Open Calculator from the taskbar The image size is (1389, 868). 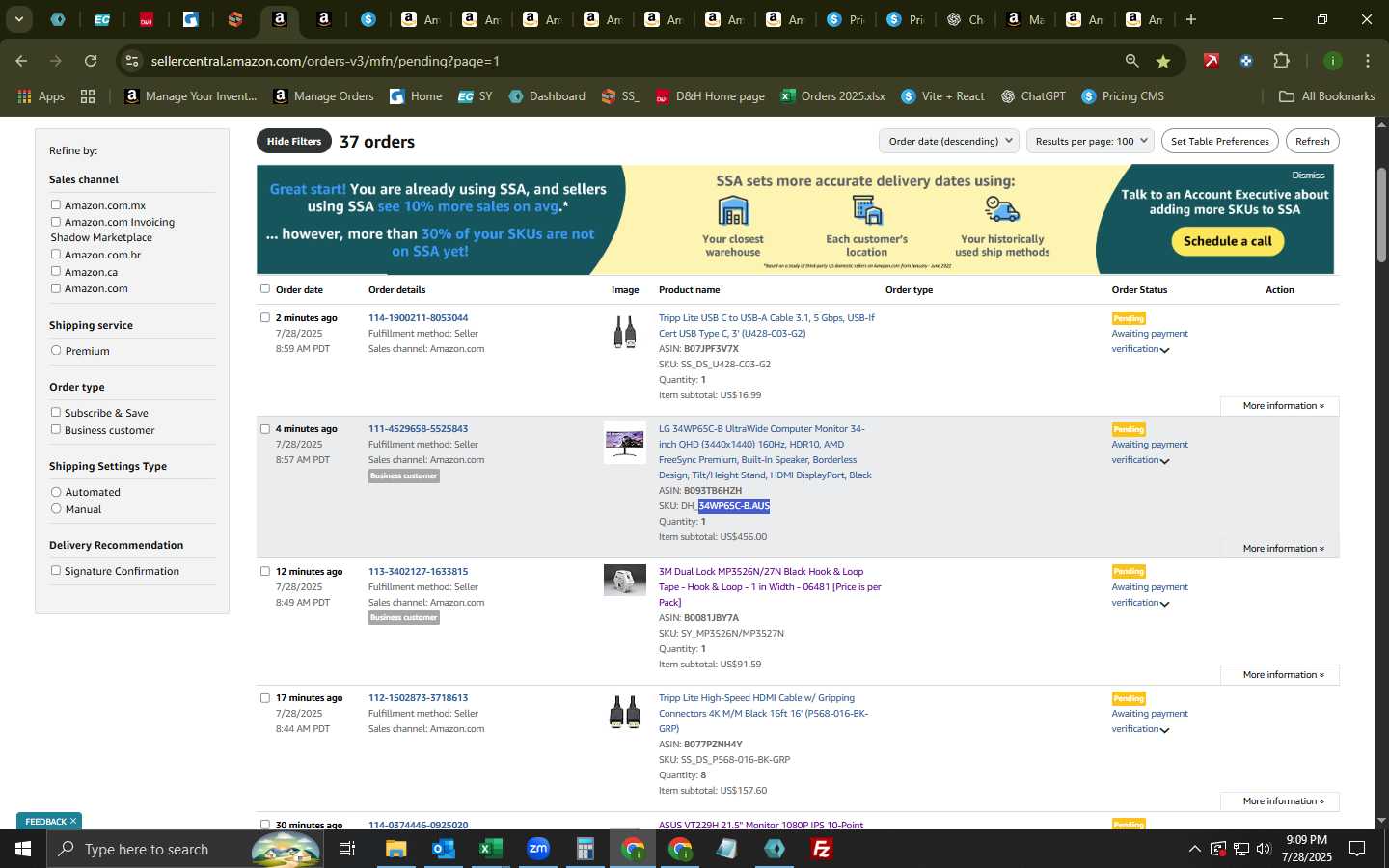coord(585,849)
